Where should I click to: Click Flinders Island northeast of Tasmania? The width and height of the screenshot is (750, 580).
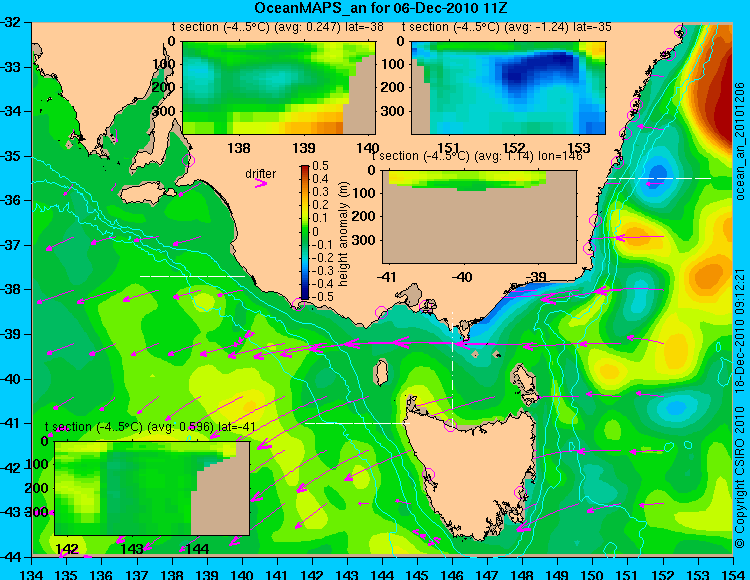pos(525,379)
